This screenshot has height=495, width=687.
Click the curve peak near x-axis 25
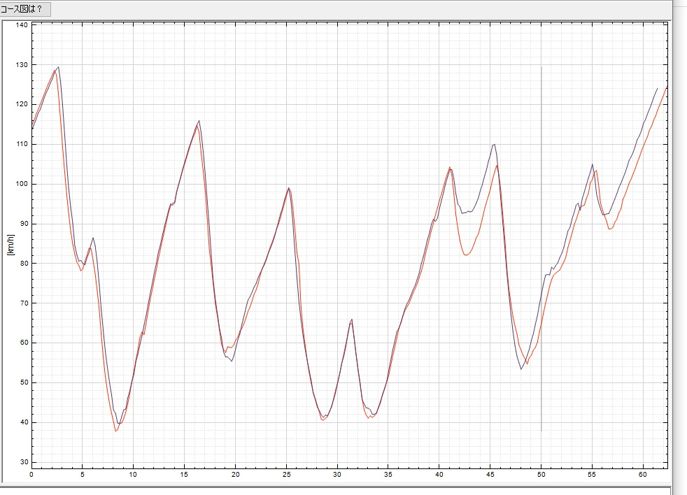289,188
